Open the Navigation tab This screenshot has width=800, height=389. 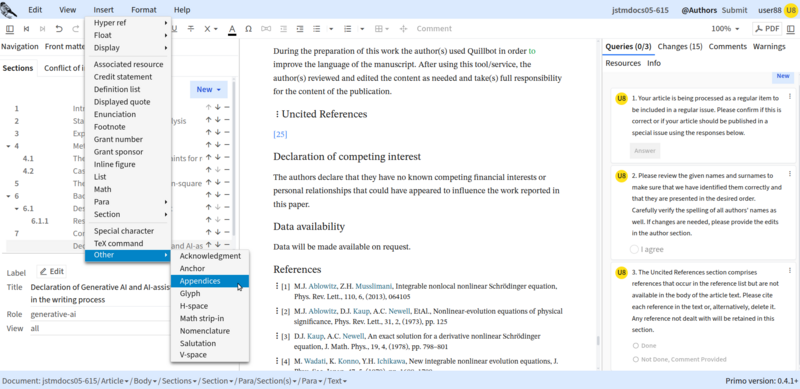point(20,46)
